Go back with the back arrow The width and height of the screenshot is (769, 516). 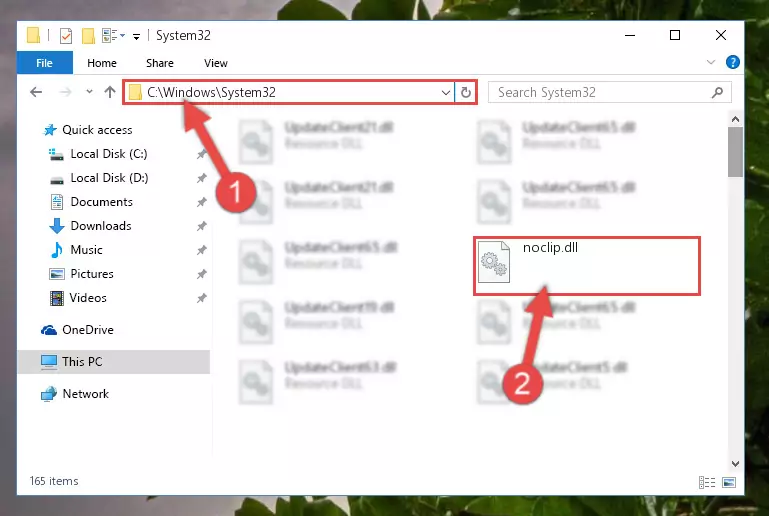pyautogui.click(x=36, y=92)
